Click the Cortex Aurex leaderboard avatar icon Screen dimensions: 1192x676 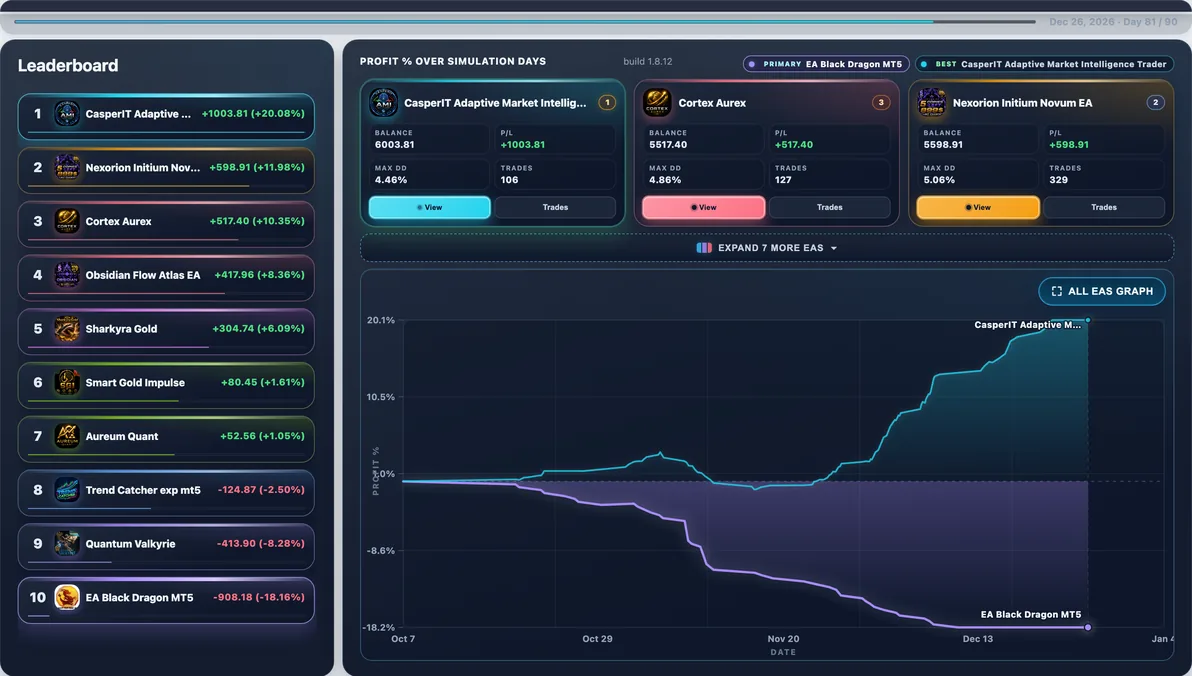pos(67,221)
